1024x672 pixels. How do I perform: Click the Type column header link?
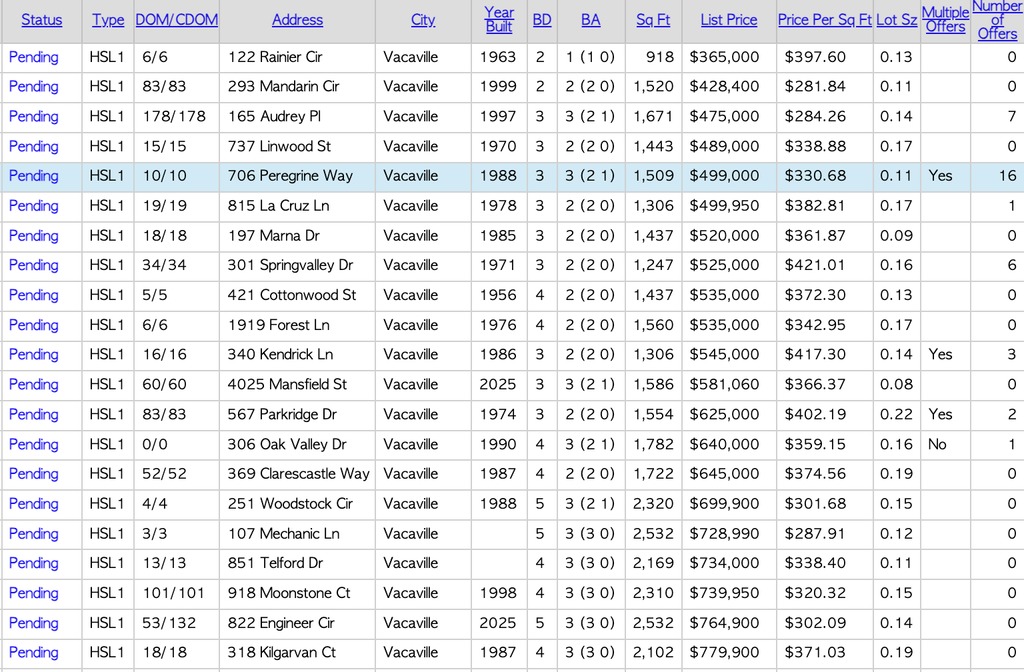[108, 20]
